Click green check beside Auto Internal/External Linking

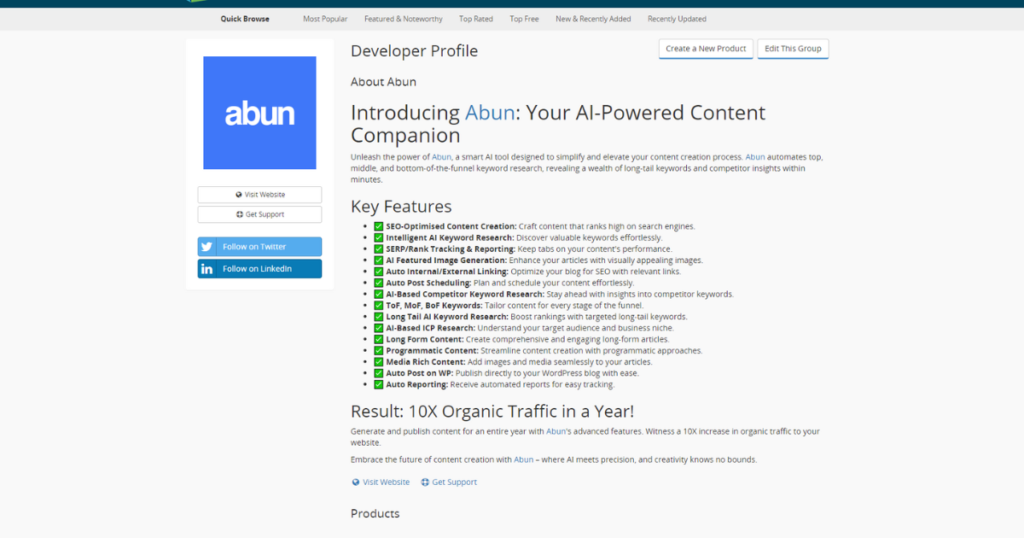378,272
